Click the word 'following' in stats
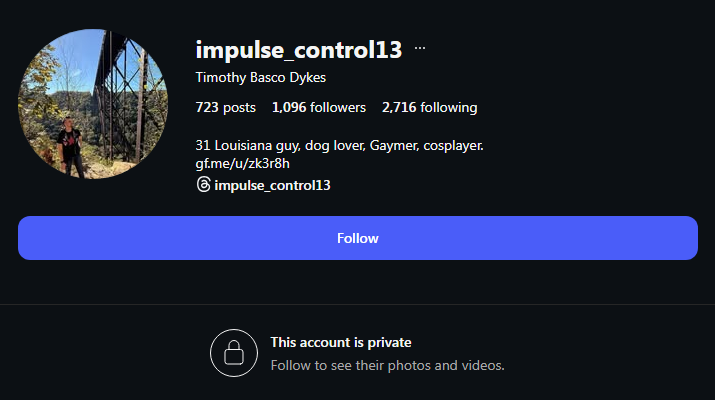 click(x=450, y=107)
